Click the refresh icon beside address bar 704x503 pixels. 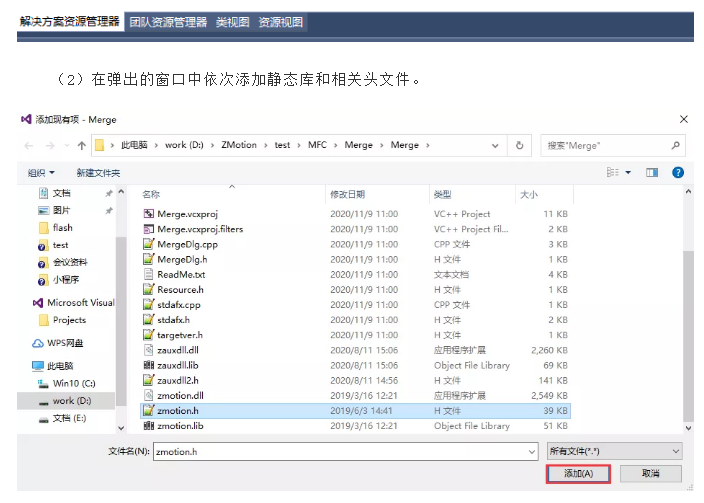pyautogui.click(x=519, y=146)
